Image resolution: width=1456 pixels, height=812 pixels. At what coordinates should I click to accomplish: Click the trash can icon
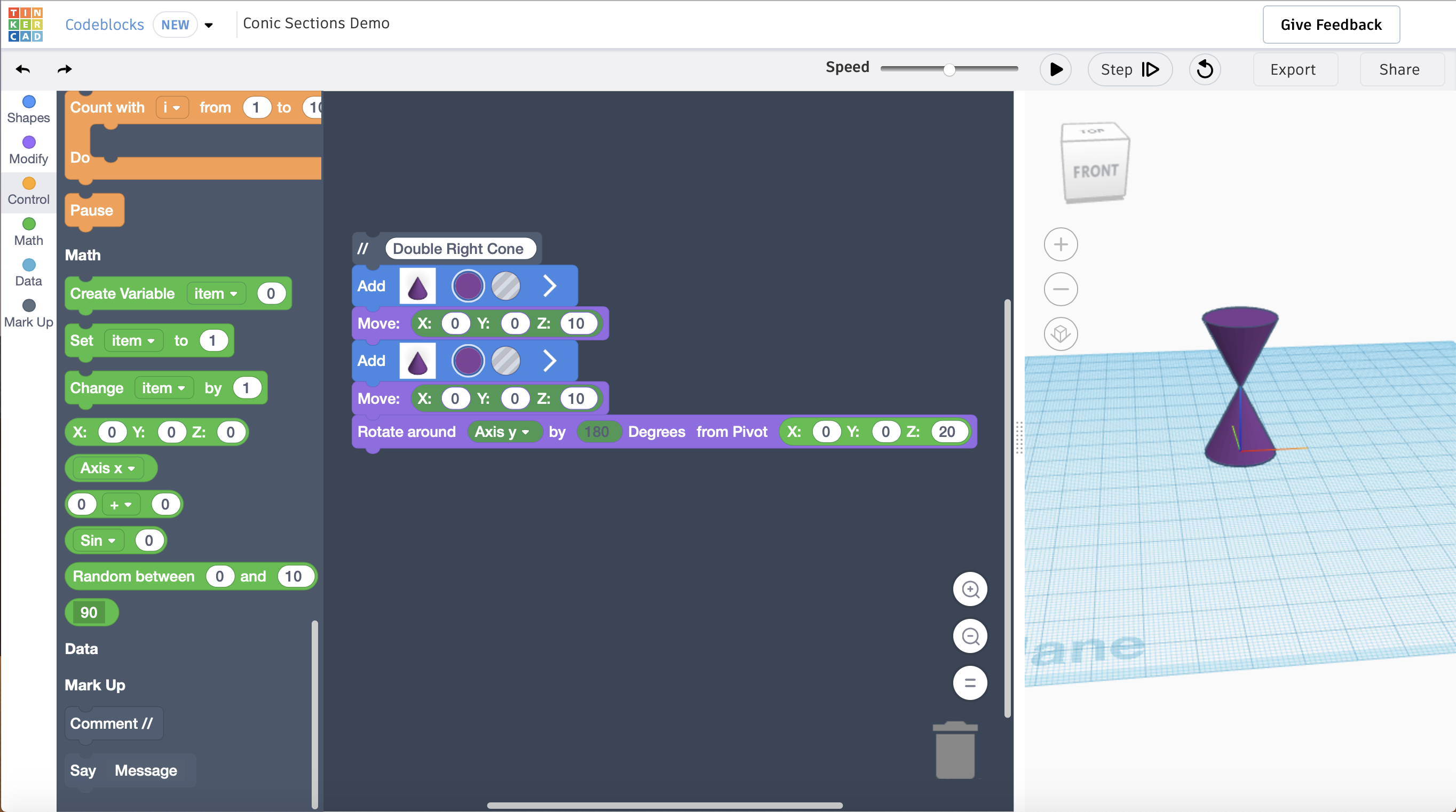coord(955,751)
